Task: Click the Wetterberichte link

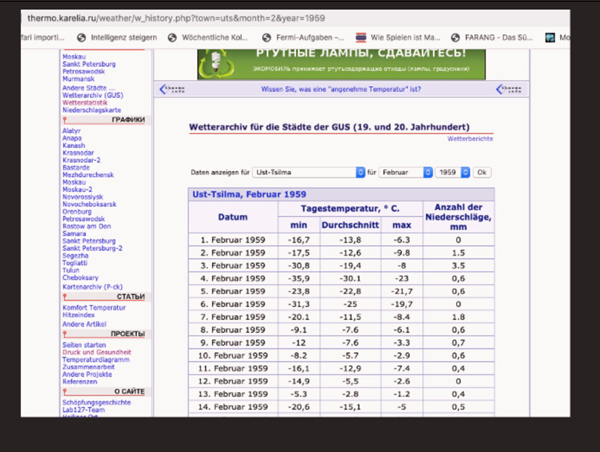Action: pos(470,139)
